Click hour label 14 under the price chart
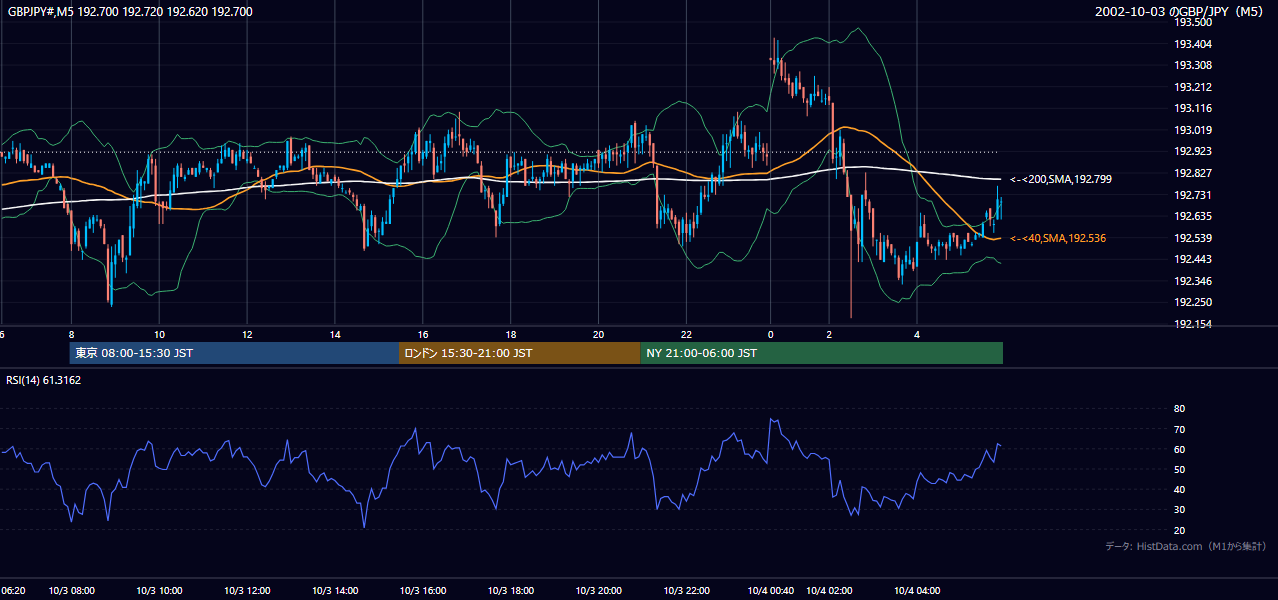Screen dimensions: 1278x600 pyautogui.click(x=335, y=334)
